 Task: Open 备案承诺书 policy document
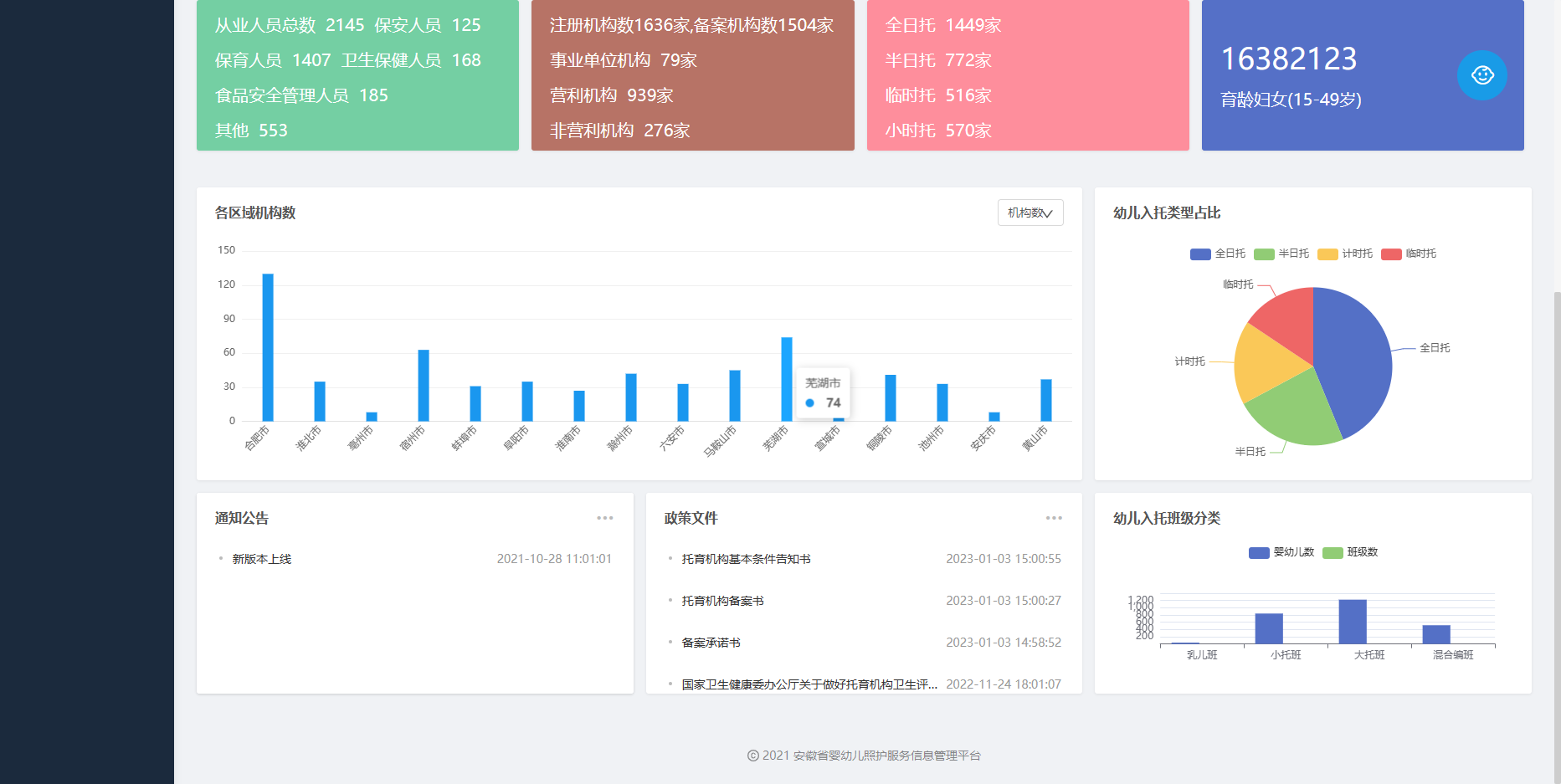pyautogui.click(x=711, y=643)
